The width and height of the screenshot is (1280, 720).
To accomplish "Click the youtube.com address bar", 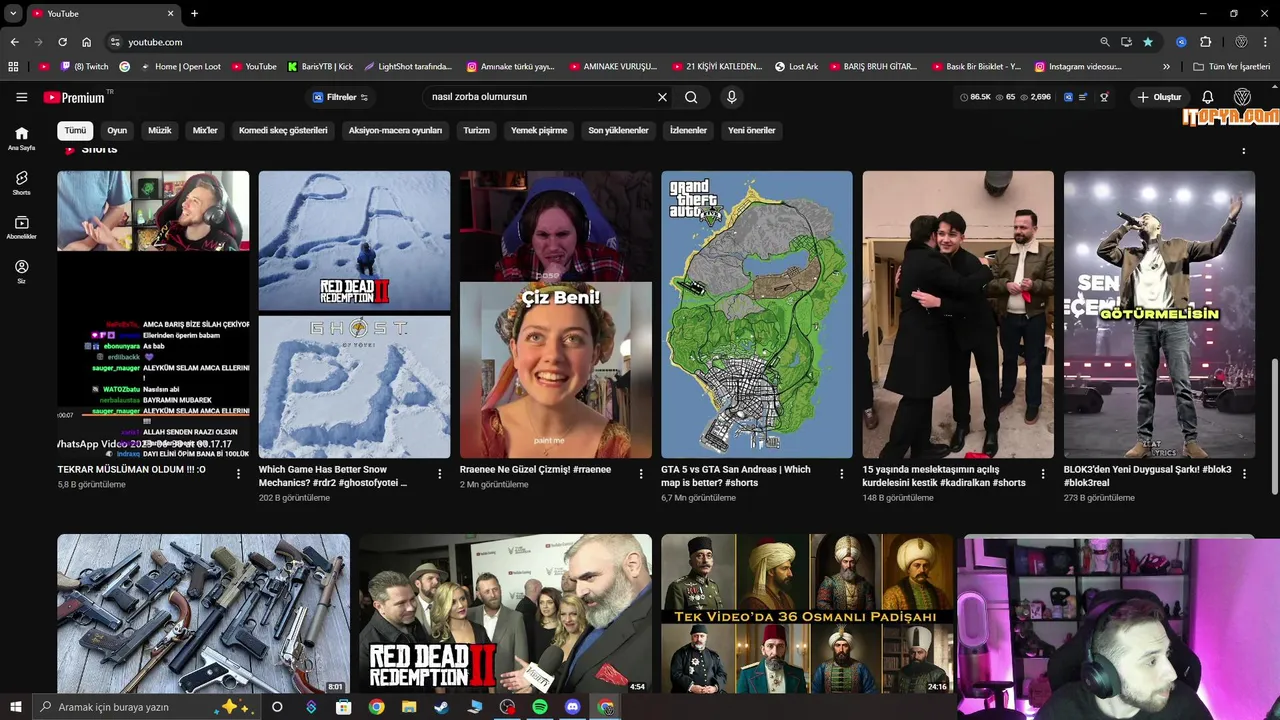I will click(x=600, y=42).
